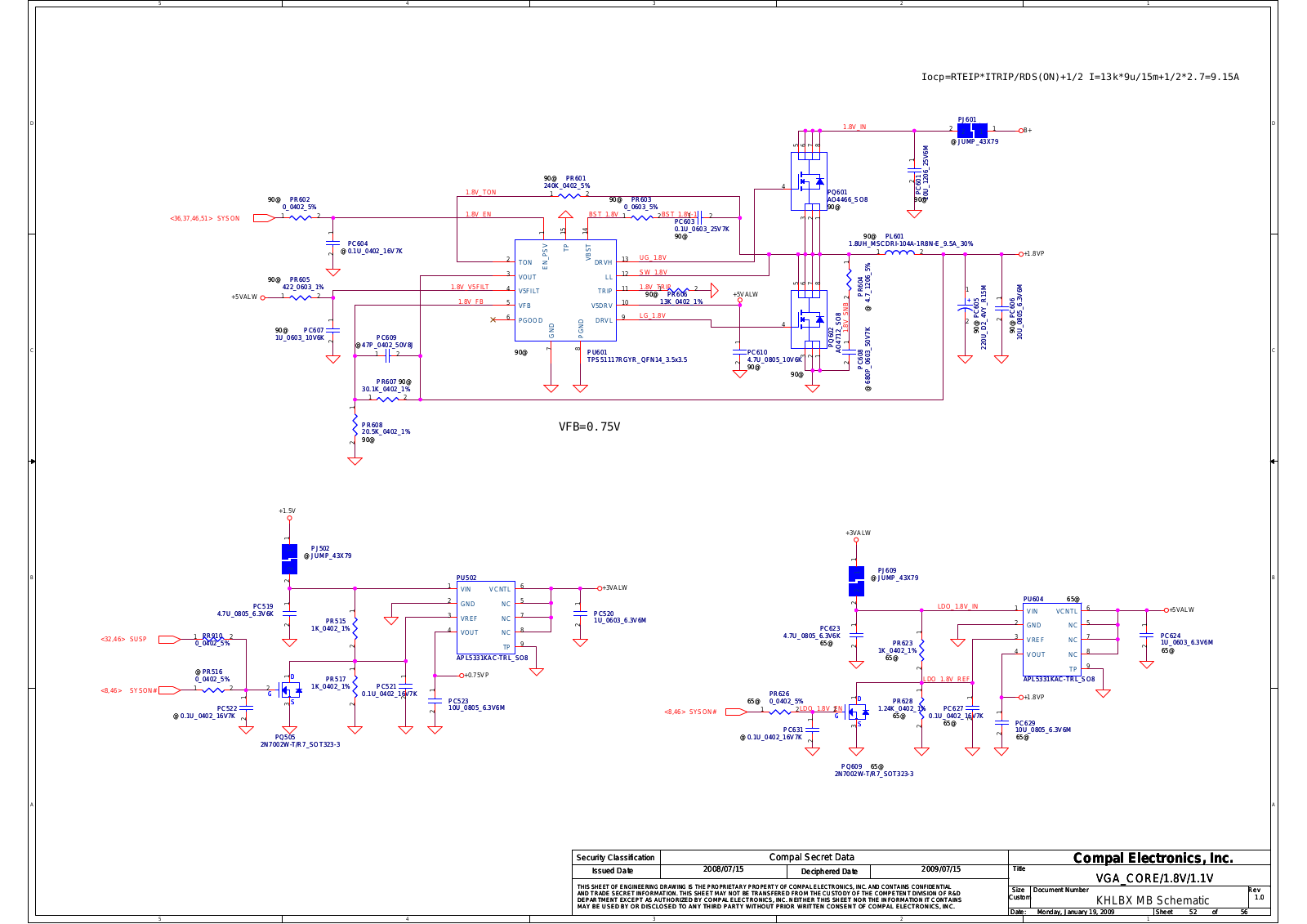The image size is (1307, 924).
Task: Select the PU604 APL5331 regulator body
Action: (x=1051, y=639)
